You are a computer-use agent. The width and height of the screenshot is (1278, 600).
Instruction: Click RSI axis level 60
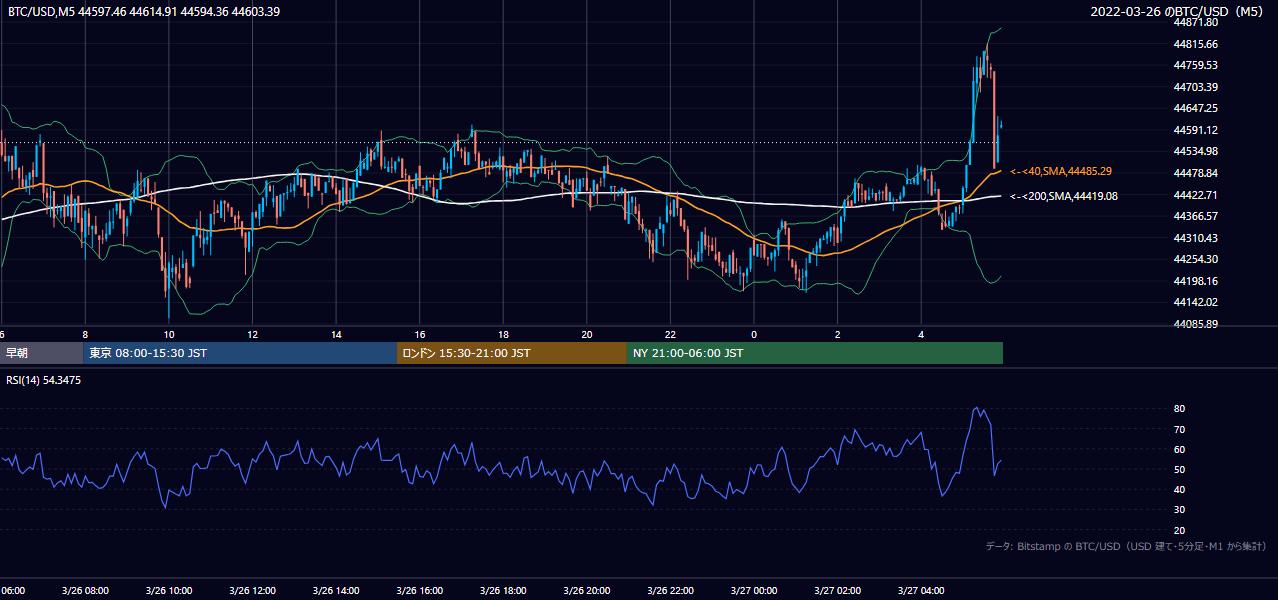click(1180, 449)
